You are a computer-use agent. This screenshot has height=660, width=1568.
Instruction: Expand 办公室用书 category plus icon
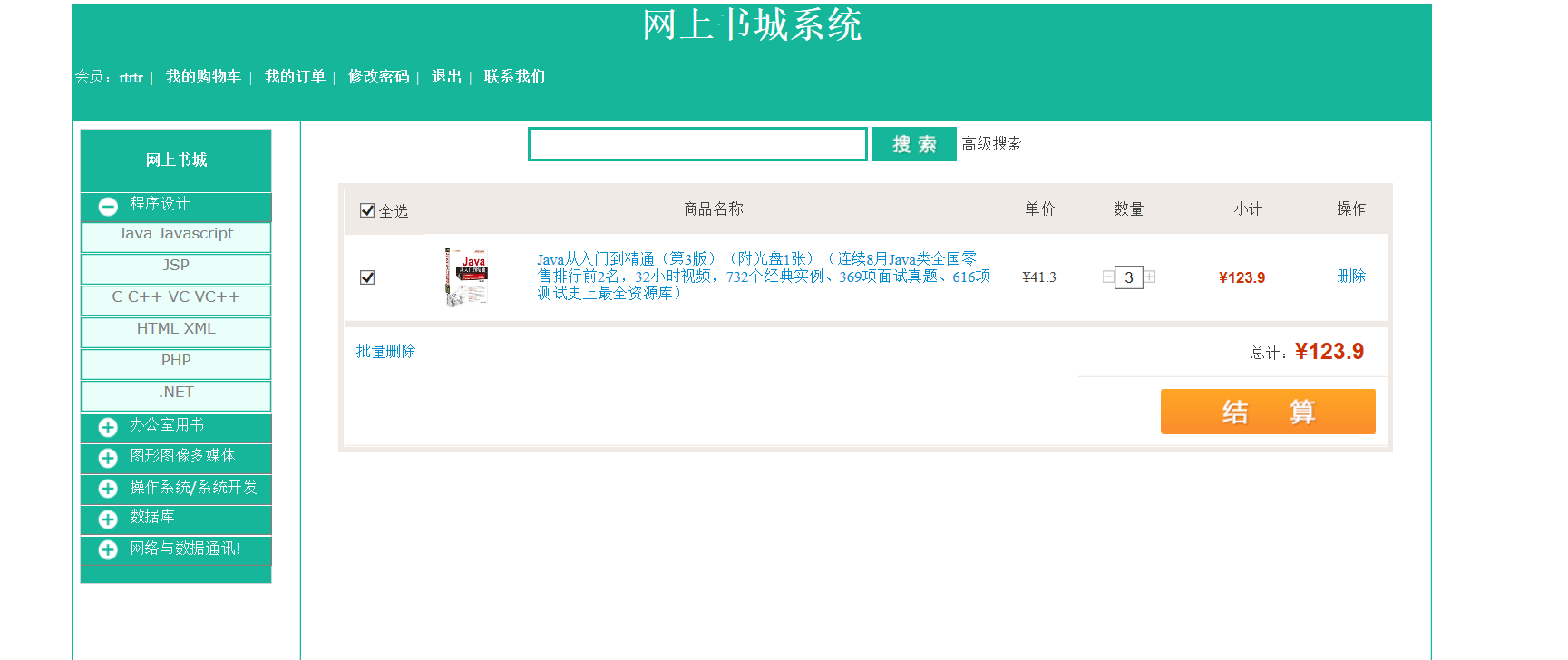coord(108,427)
